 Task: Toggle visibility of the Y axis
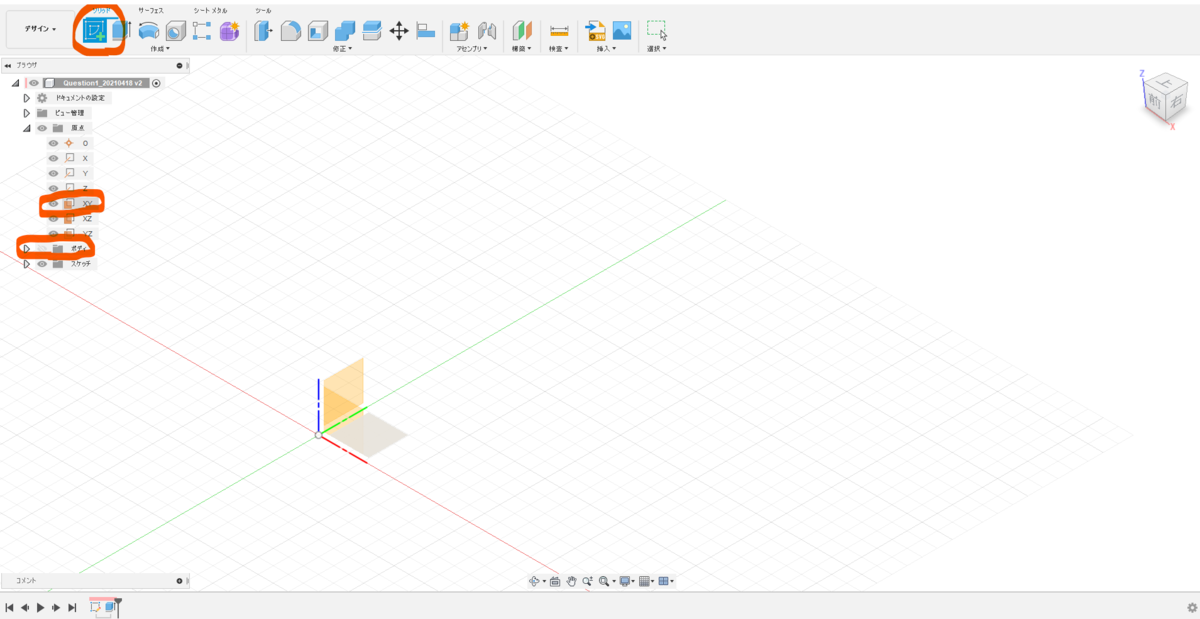point(54,173)
